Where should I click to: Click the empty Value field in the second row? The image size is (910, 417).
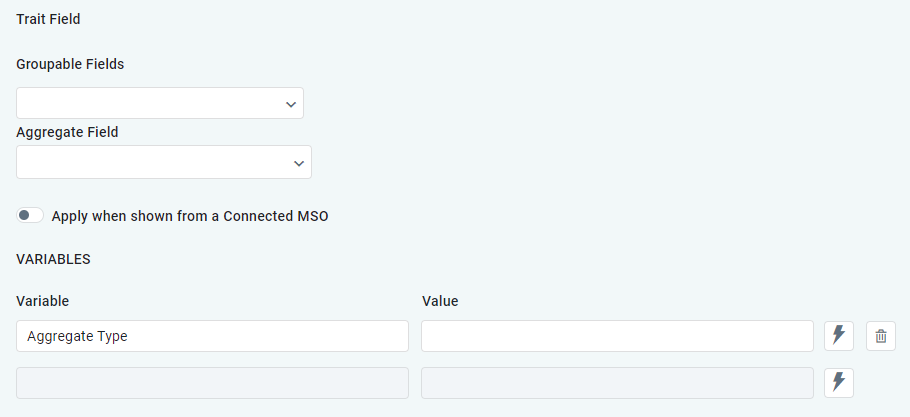coord(617,382)
